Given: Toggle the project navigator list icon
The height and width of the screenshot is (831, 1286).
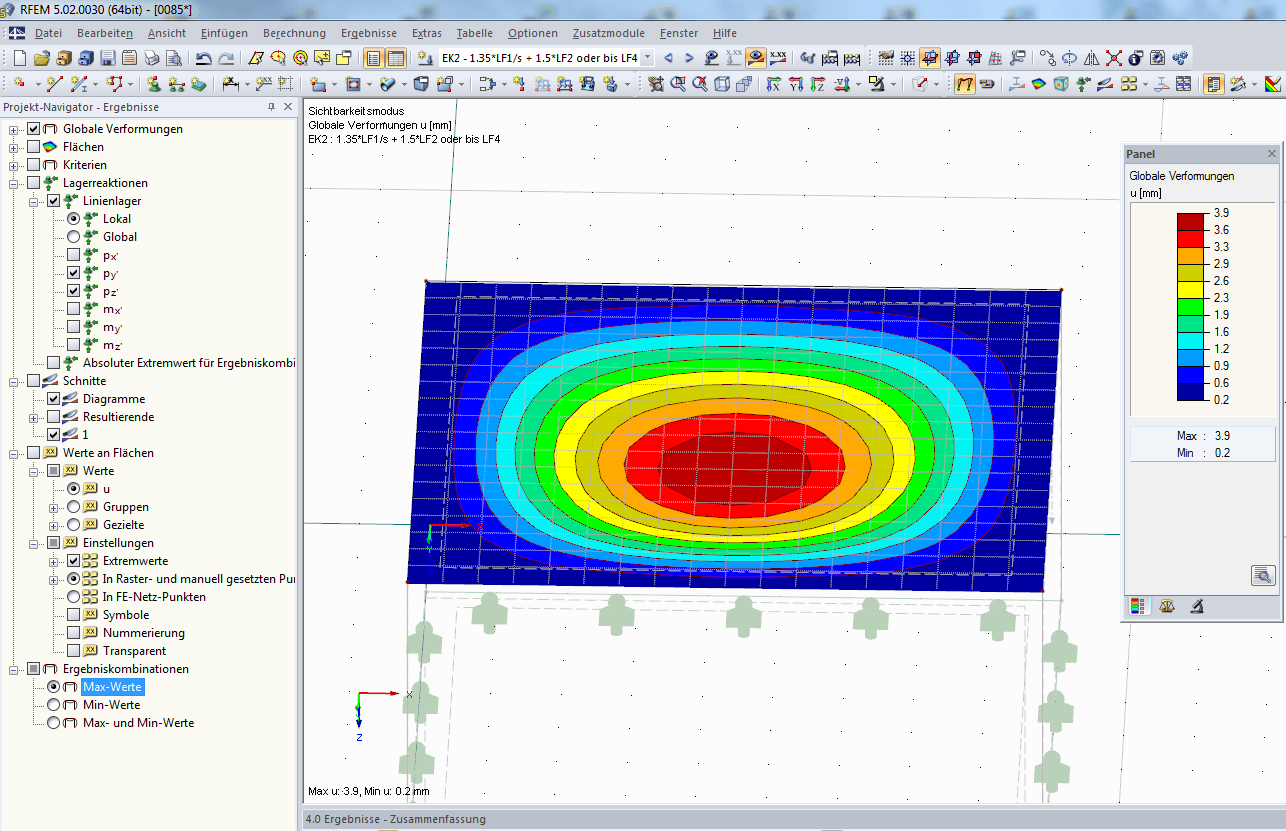Looking at the screenshot, I should click(x=374, y=58).
